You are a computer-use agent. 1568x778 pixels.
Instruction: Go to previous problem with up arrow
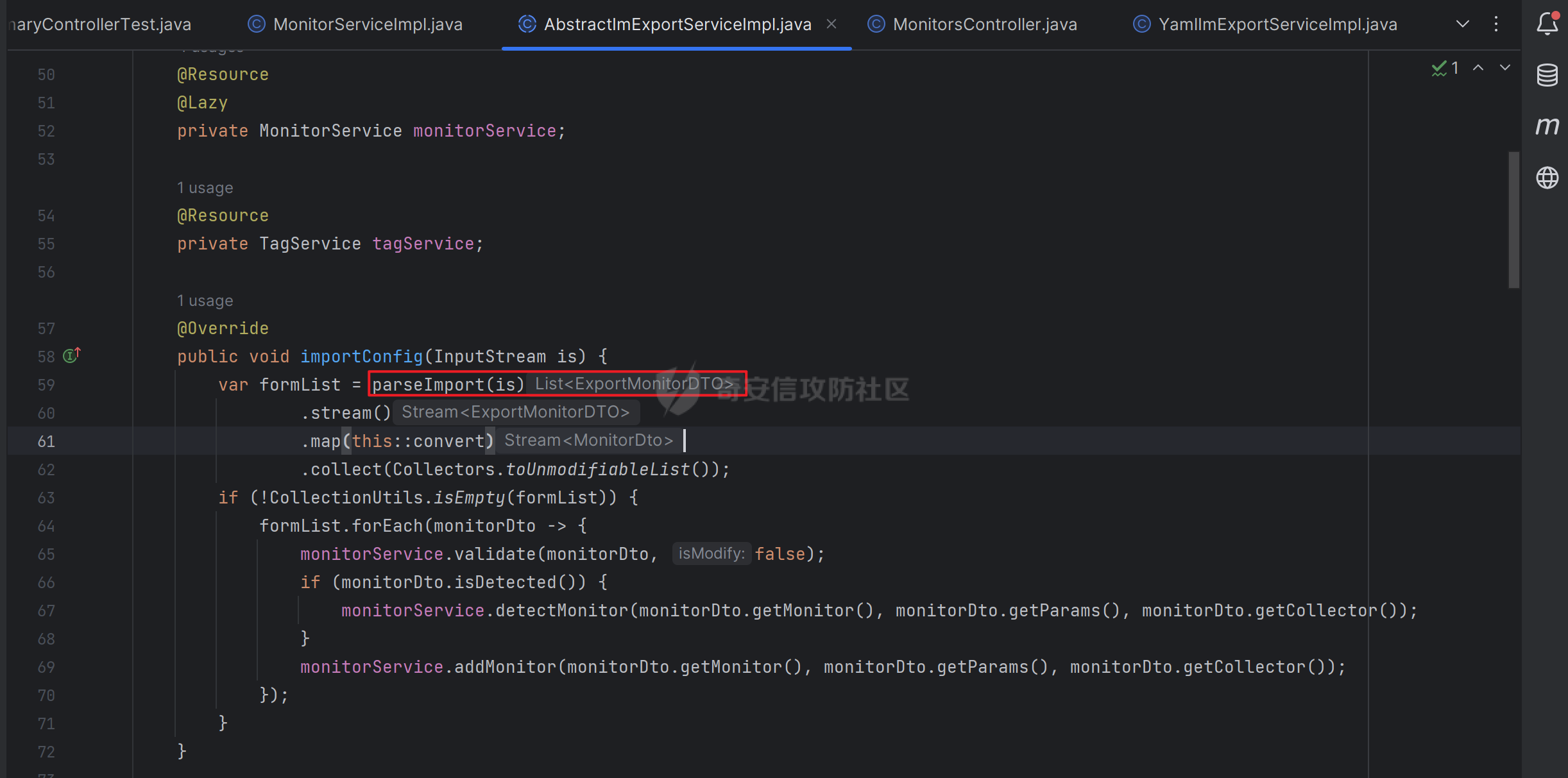click(x=1479, y=67)
